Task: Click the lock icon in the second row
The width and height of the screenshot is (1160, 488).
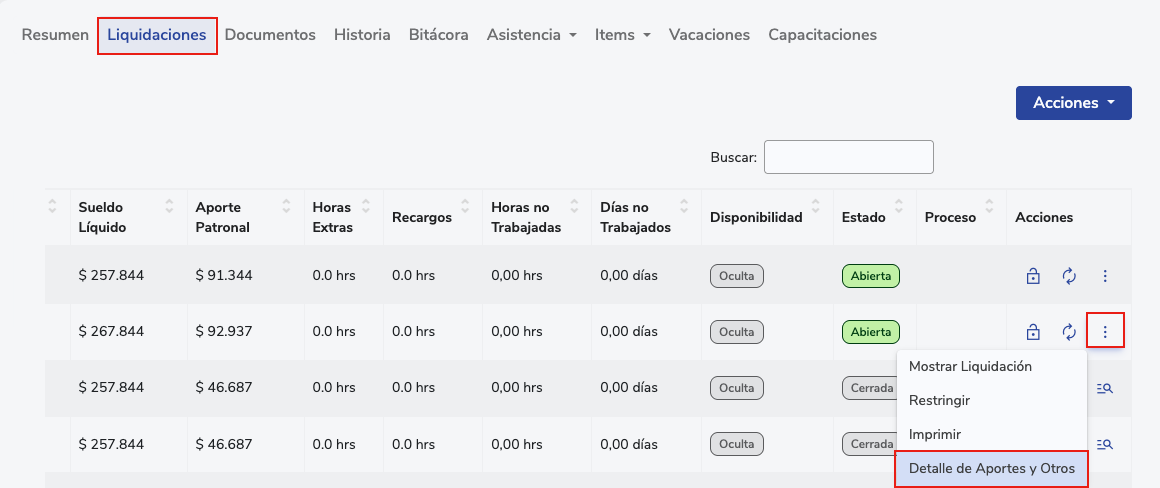Action: 1034,332
